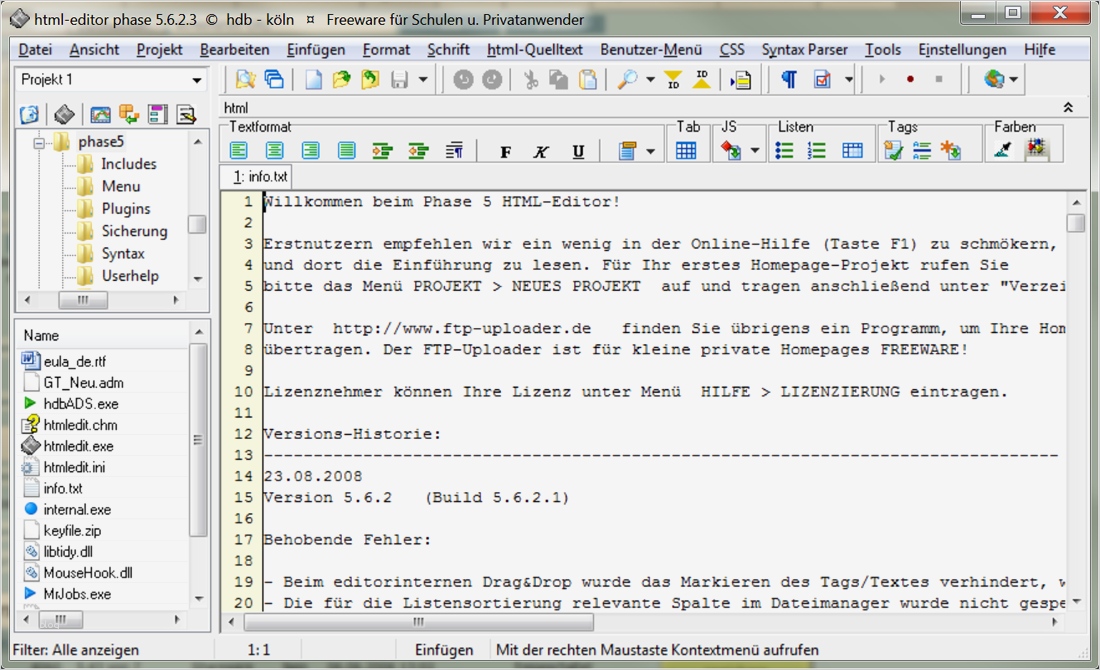Open the search magnifier tool

(627, 79)
